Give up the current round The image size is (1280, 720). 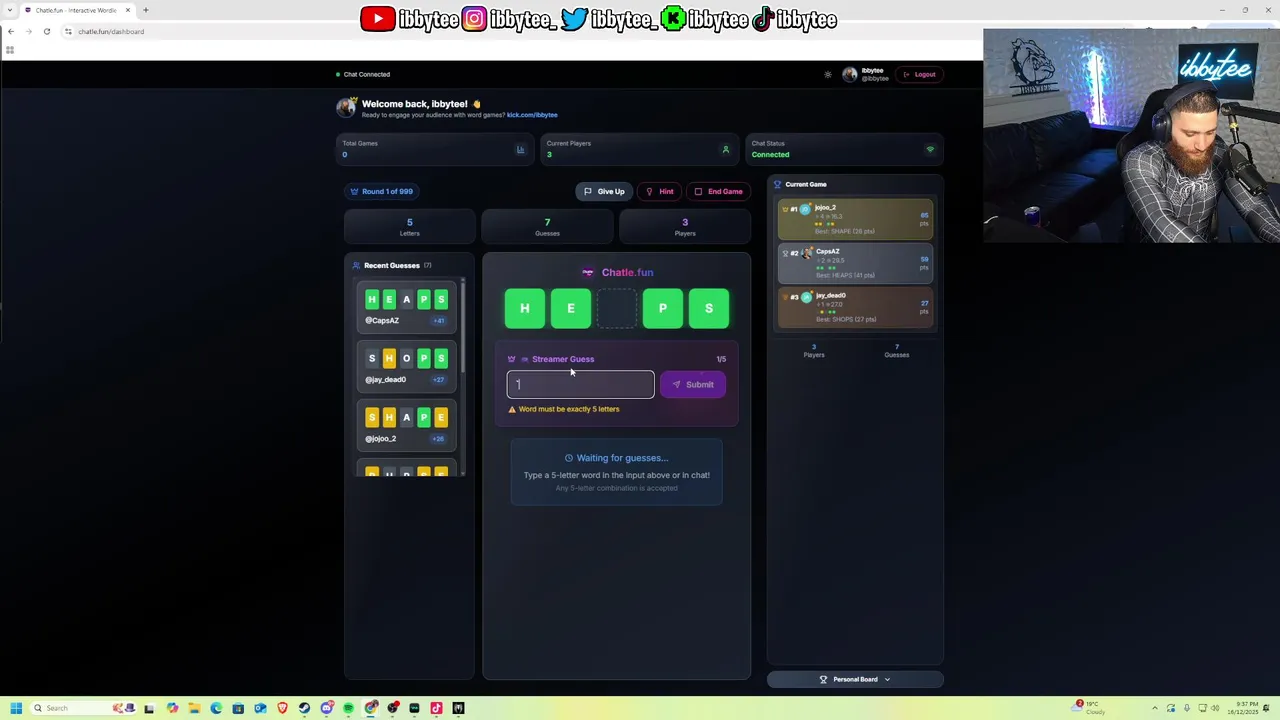coord(604,191)
